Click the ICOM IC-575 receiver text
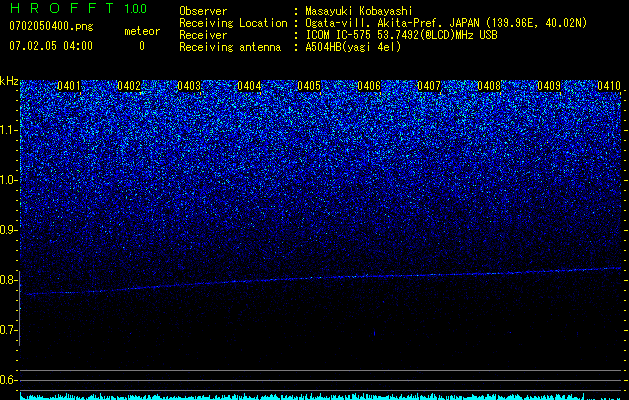The image size is (629, 400). tap(402, 35)
